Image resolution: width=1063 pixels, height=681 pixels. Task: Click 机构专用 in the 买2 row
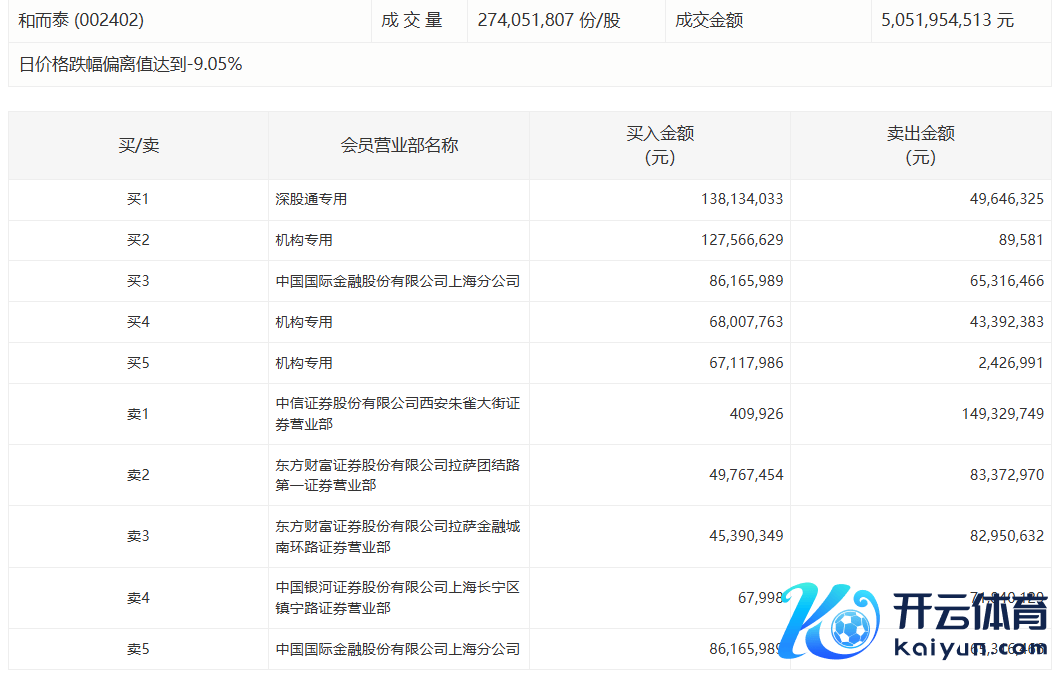tap(304, 240)
